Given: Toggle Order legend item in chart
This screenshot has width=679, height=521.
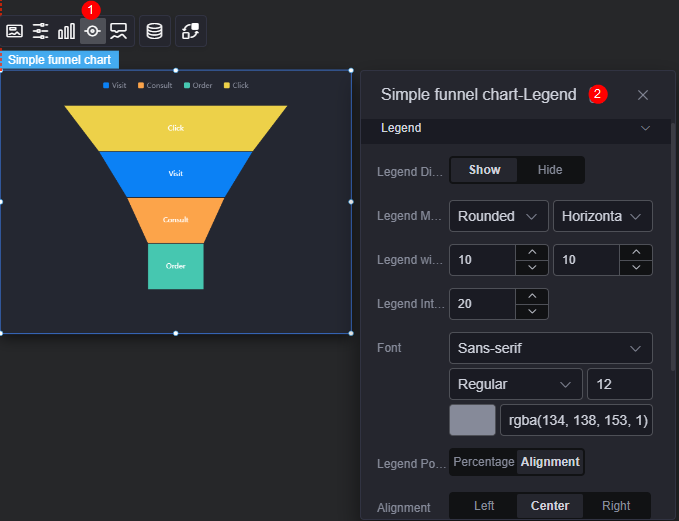Looking at the screenshot, I should tap(198, 85).
